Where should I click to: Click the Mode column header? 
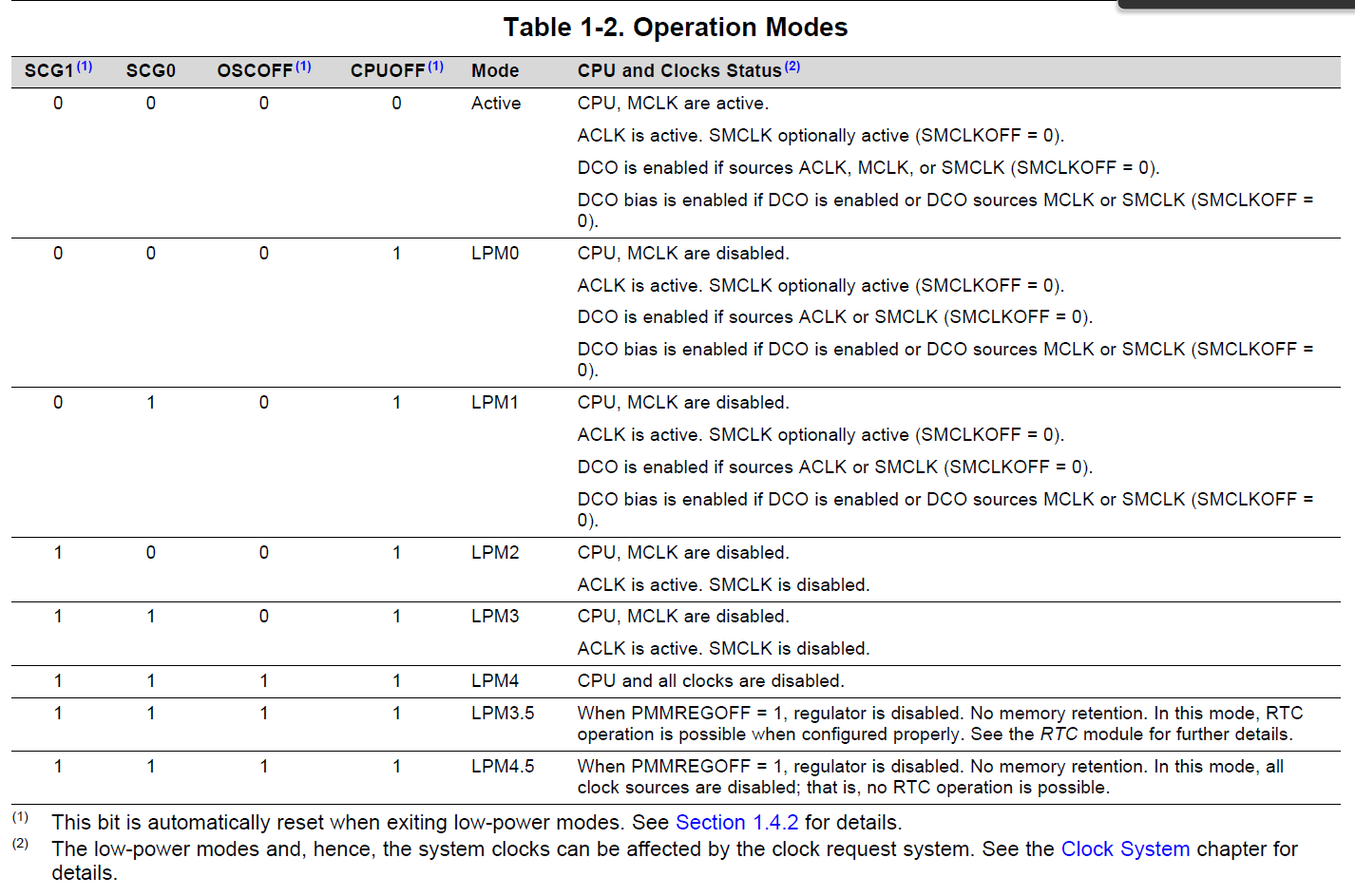point(495,71)
